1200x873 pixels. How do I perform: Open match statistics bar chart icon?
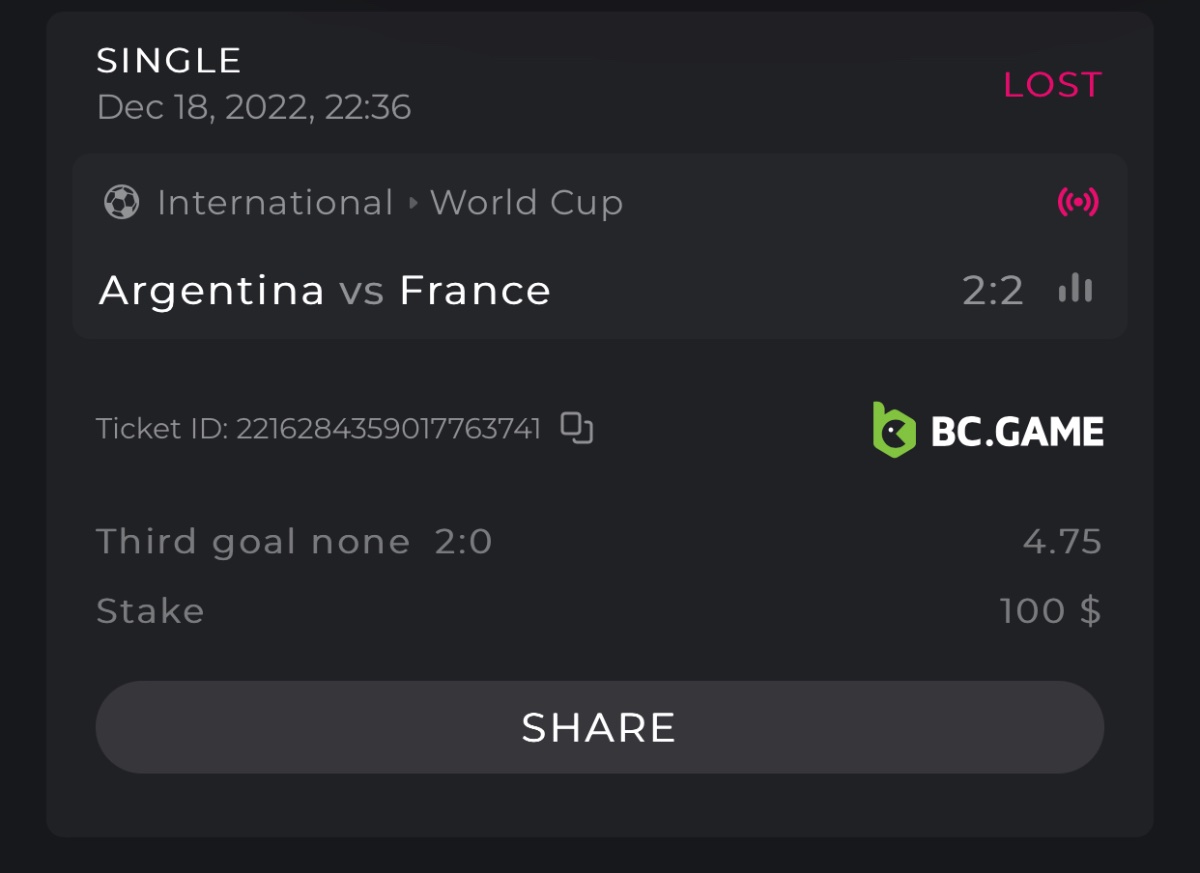pos(1076,290)
